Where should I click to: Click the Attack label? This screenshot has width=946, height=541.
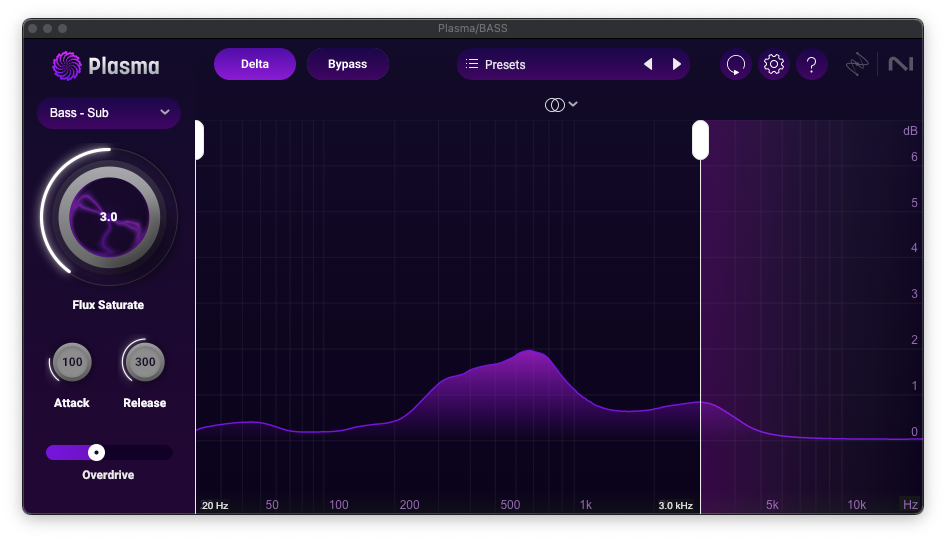click(x=71, y=403)
